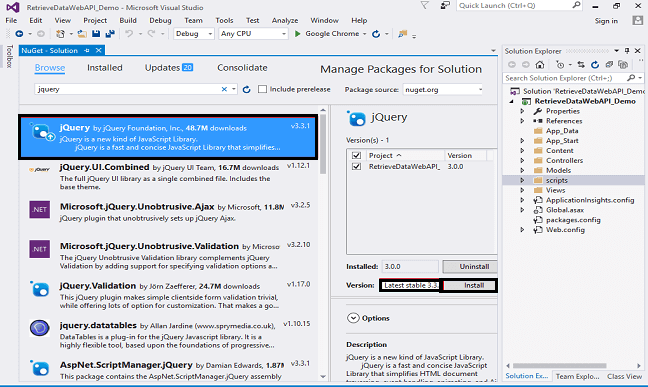The image size is (648, 387).
Task: Select the jQuery.Validation package
Action: pyautogui.click(x=169, y=295)
